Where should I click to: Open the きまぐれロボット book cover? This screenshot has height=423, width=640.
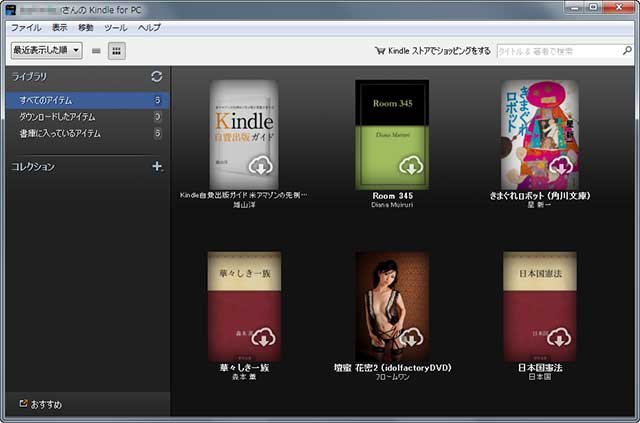click(540, 134)
